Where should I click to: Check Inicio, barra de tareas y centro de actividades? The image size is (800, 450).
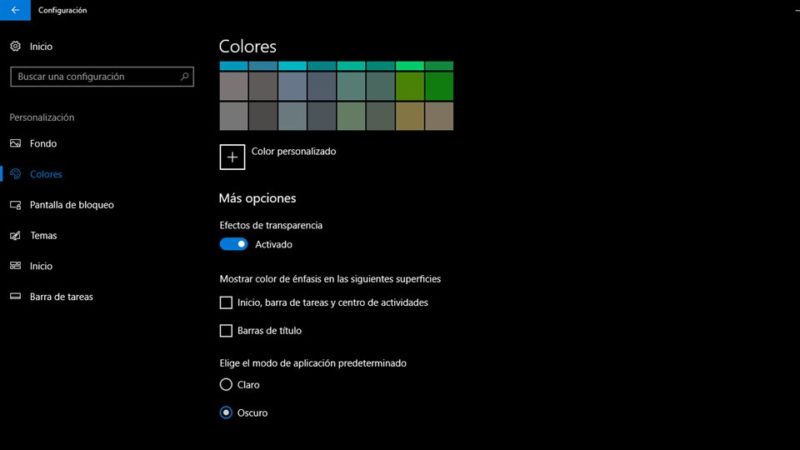tap(226, 303)
